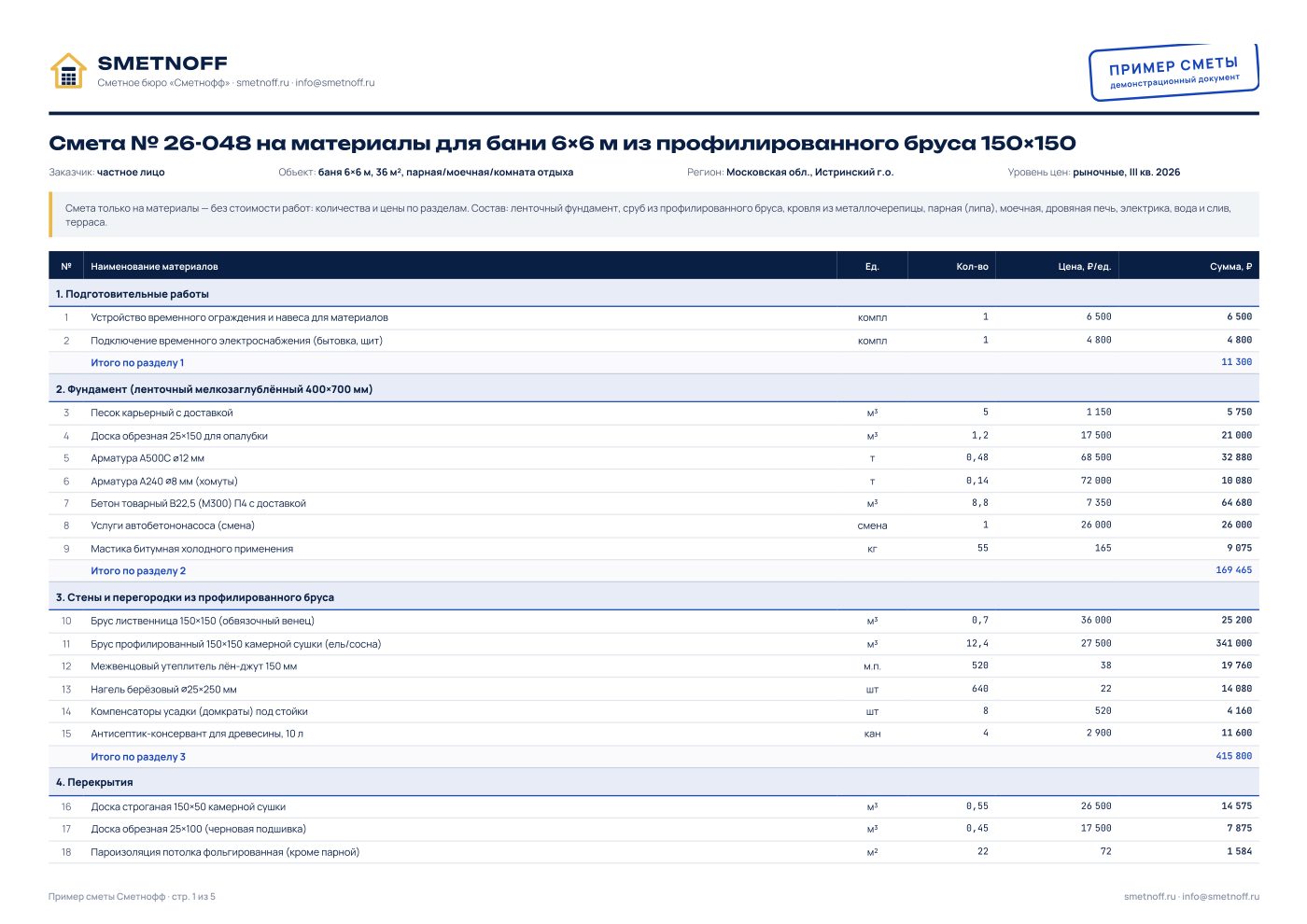The image size is (1307, 924).
Task: Click 'Итого по разделу 3' label
Action: (138, 757)
